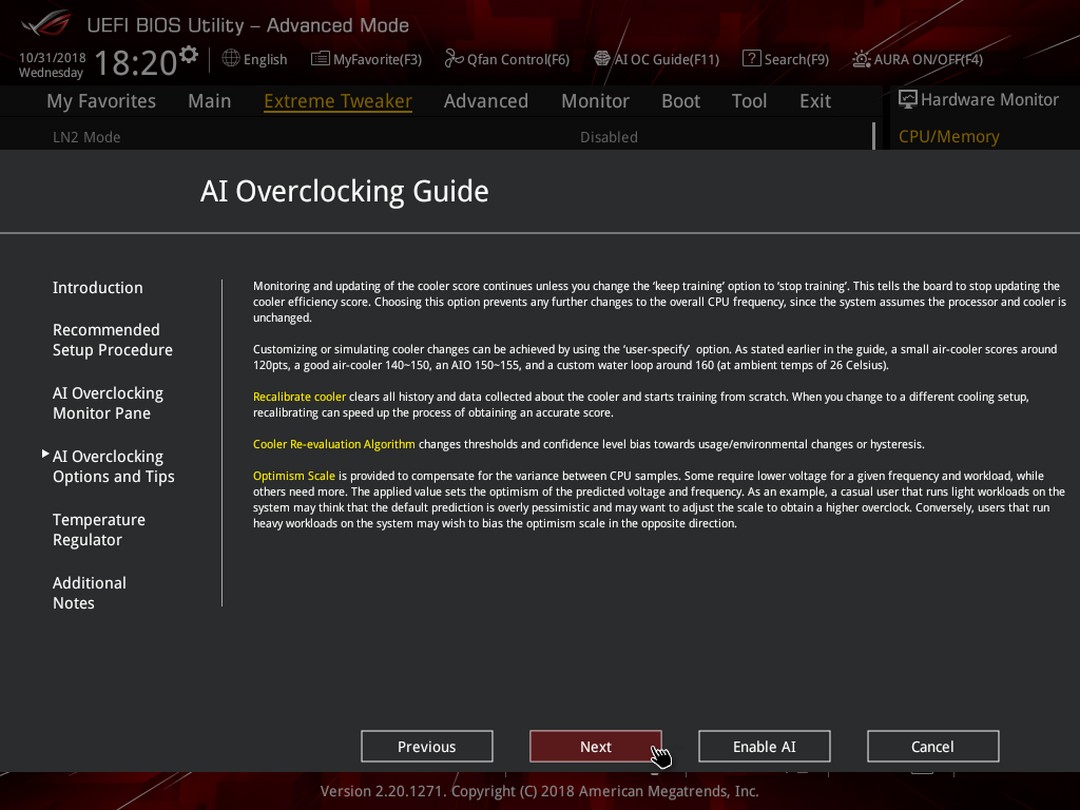Click the Hardware Monitor display icon

point(908,99)
